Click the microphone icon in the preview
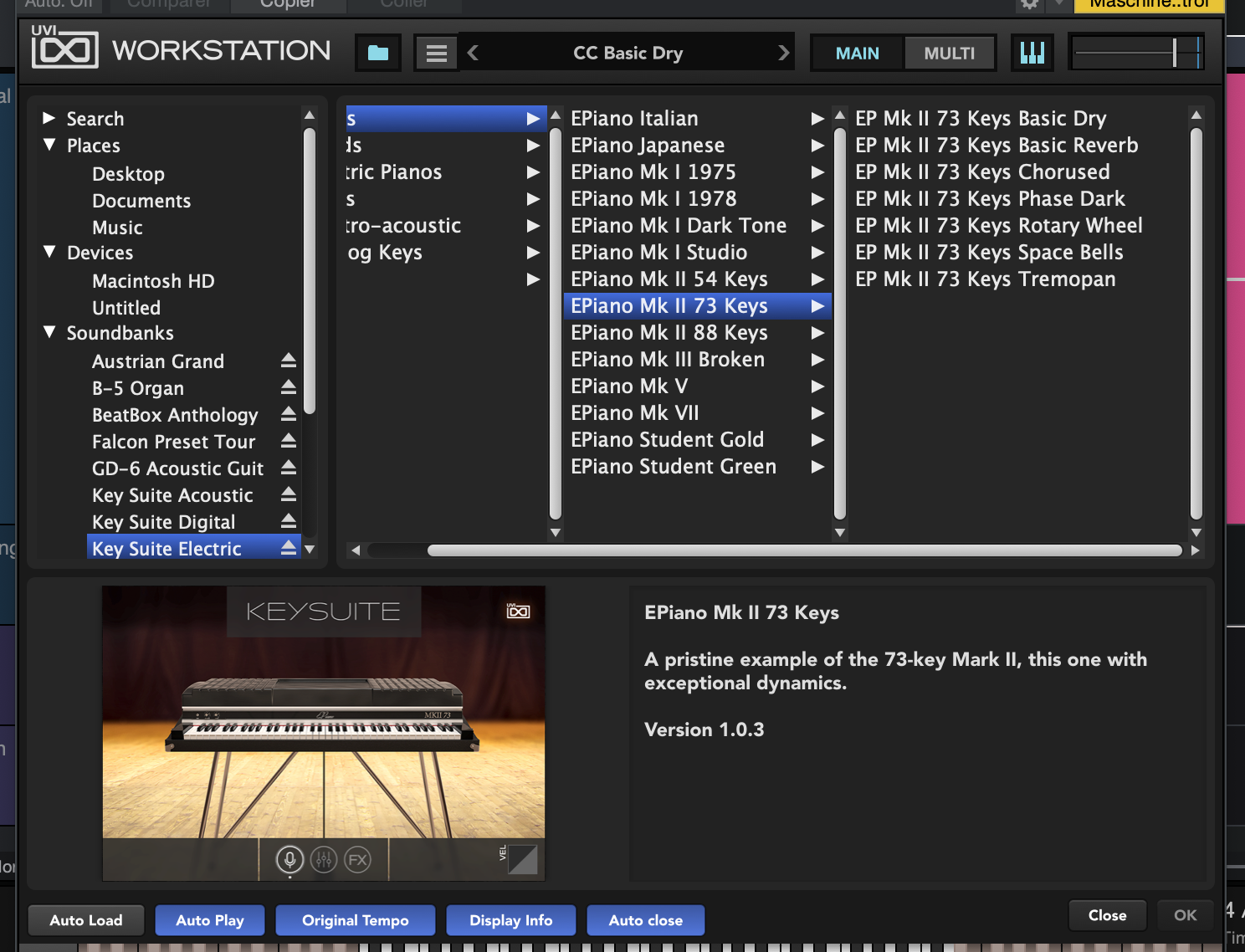Screen dimensions: 1245x952 (x=289, y=859)
